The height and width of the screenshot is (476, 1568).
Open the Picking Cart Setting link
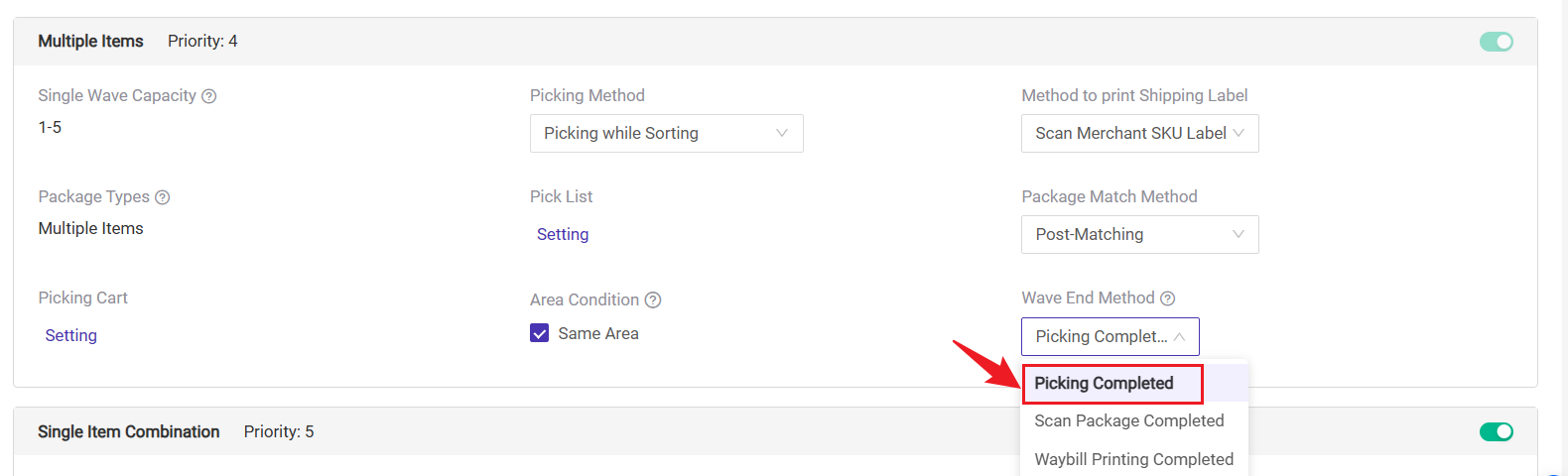[x=71, y=335]
